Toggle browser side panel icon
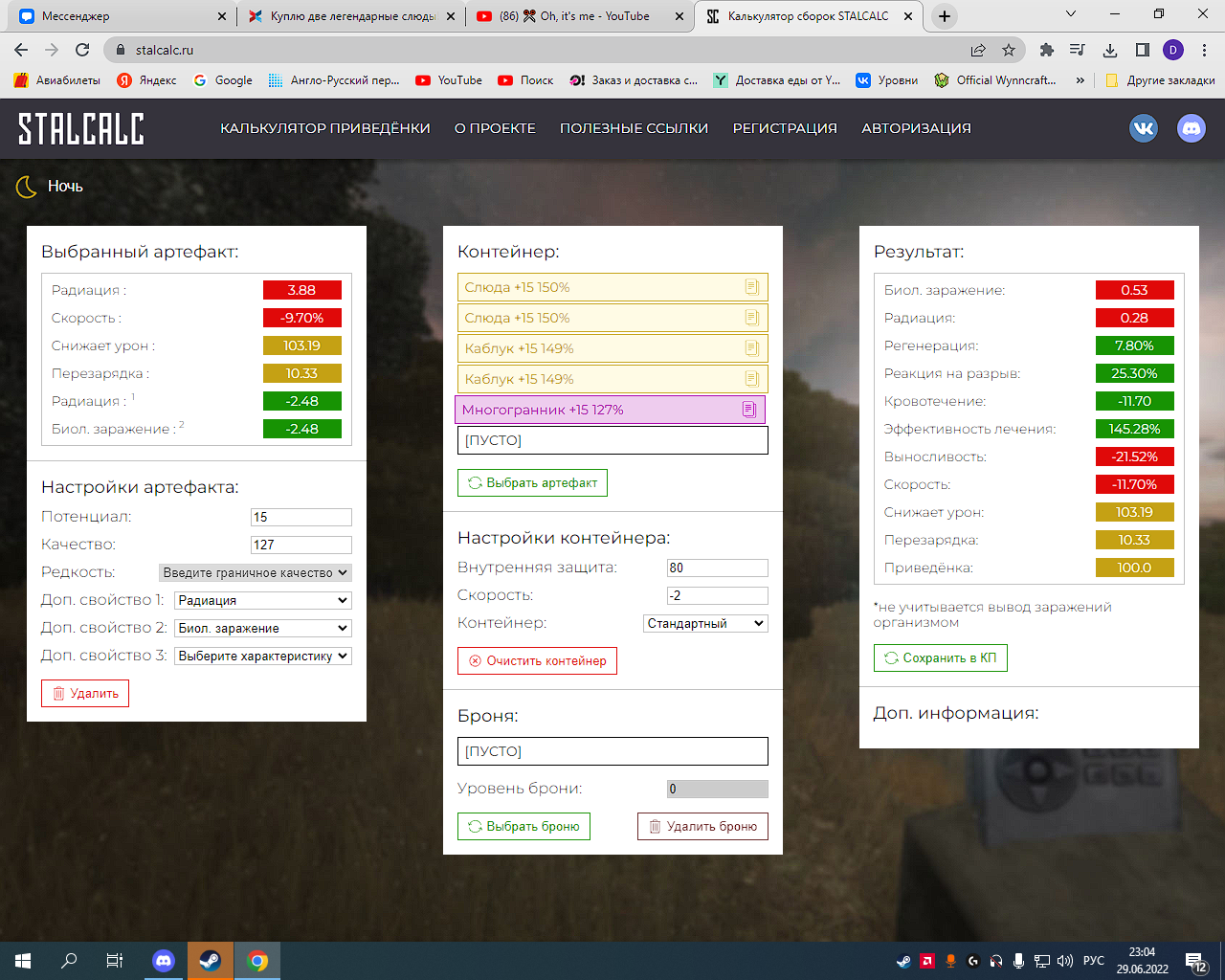 tap(1143, 50)
